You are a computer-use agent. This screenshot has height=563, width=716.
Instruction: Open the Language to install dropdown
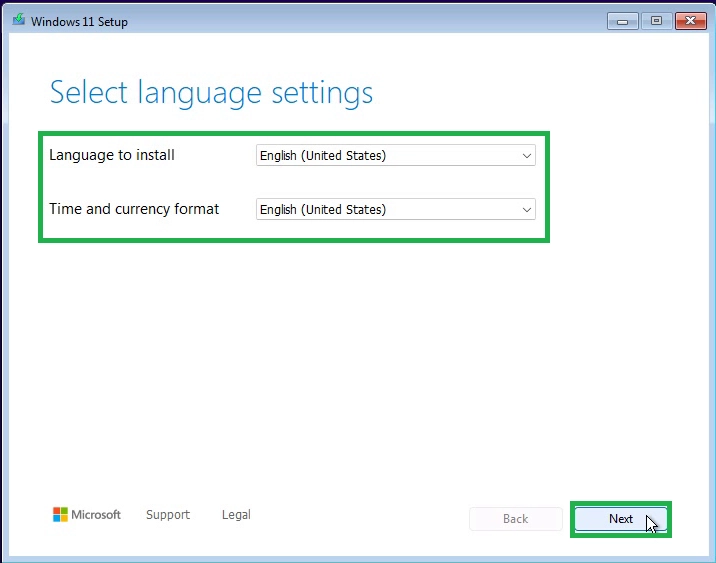click(x=395, y=155)
